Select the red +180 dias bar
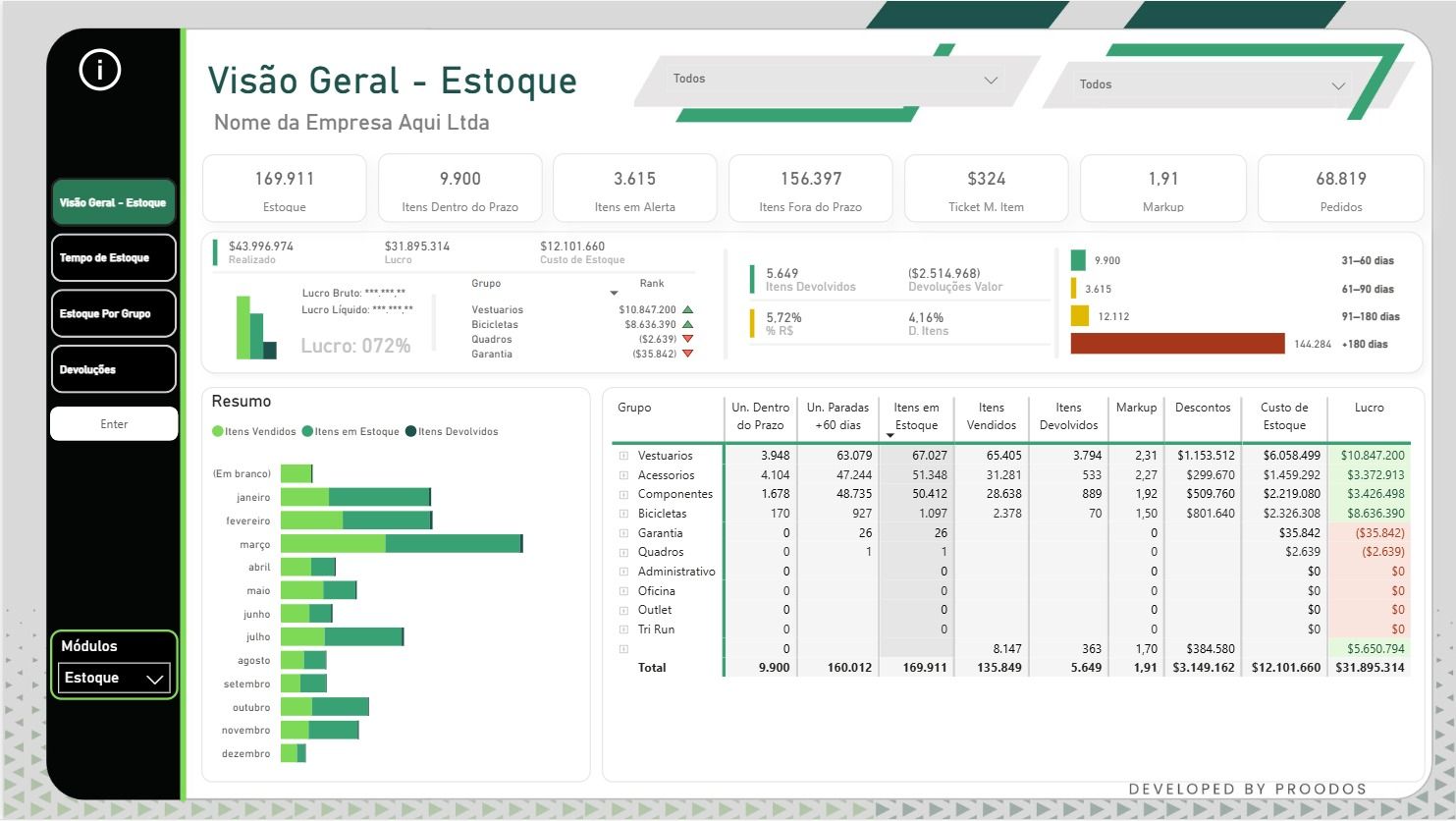Viewport: 1456px width, 821px height. click(1177, 344)
